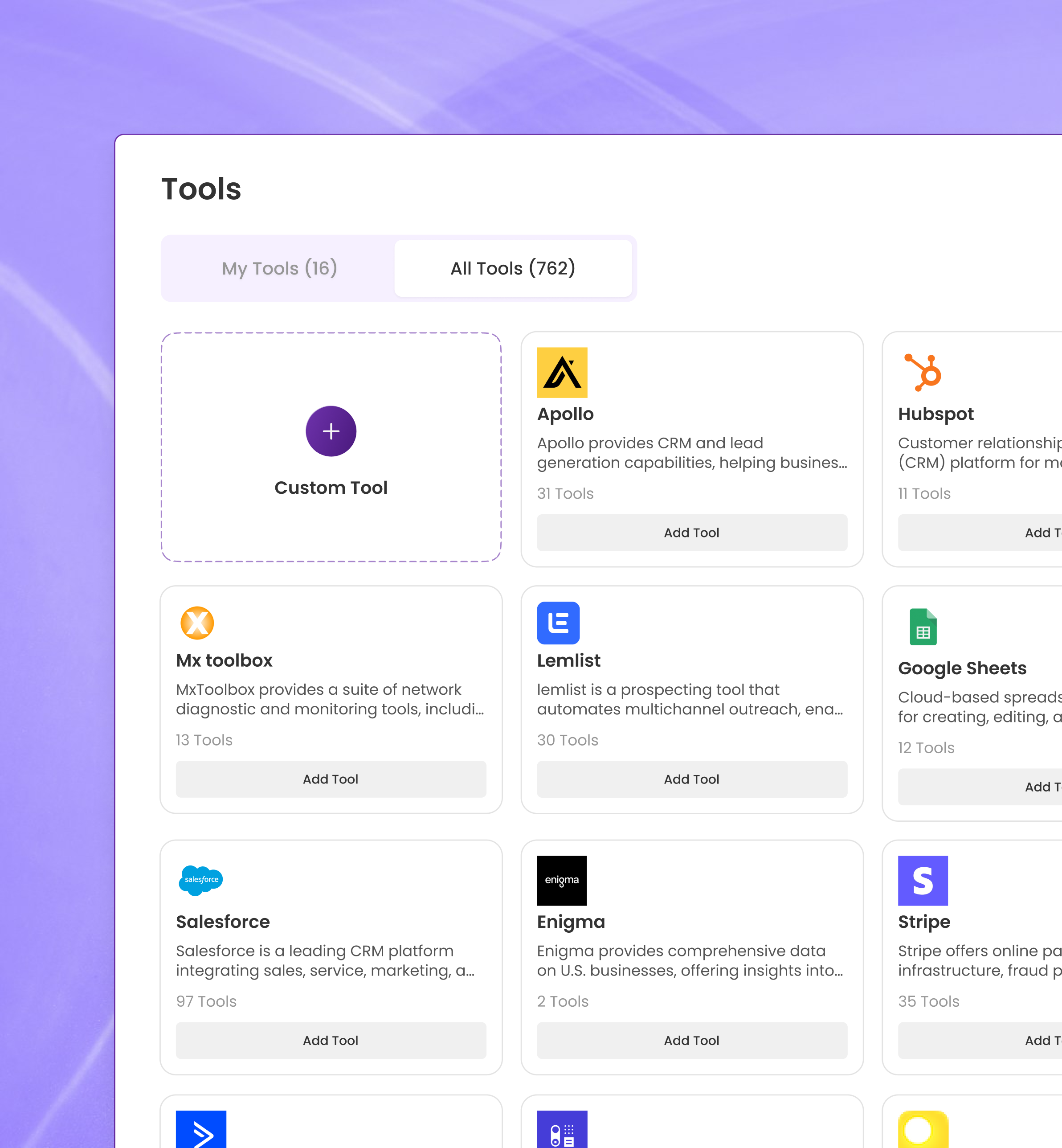Click the black Enigma logo icon
This screenshot has height=1148, width=1062.
click(x=561, y=880)
